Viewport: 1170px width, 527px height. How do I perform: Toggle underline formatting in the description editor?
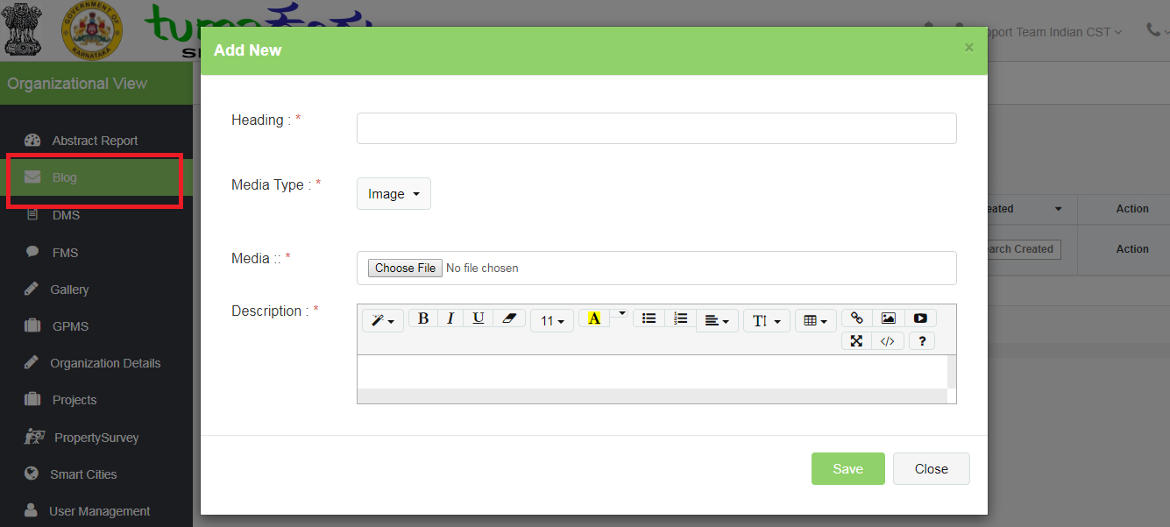click(479, 318)
